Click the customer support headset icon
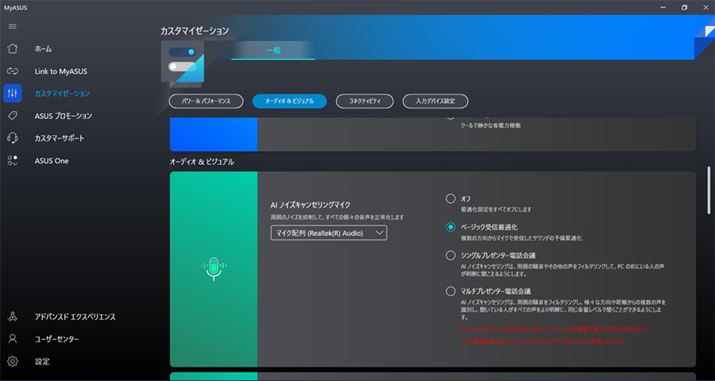Image resolution: width=715 pixels, height=381 pixels. pos(12,138)
